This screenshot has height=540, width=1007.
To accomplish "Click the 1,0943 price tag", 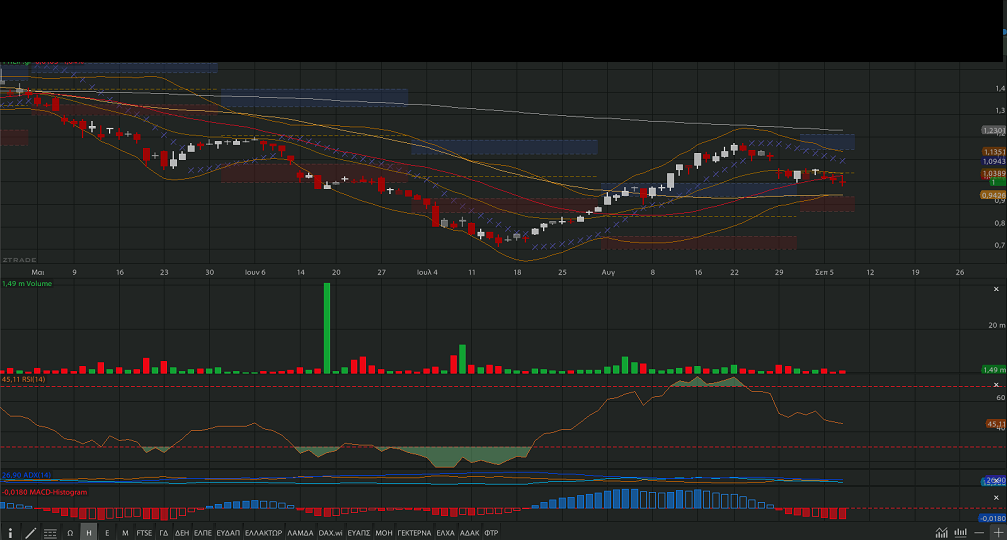I will coord(994,161).
